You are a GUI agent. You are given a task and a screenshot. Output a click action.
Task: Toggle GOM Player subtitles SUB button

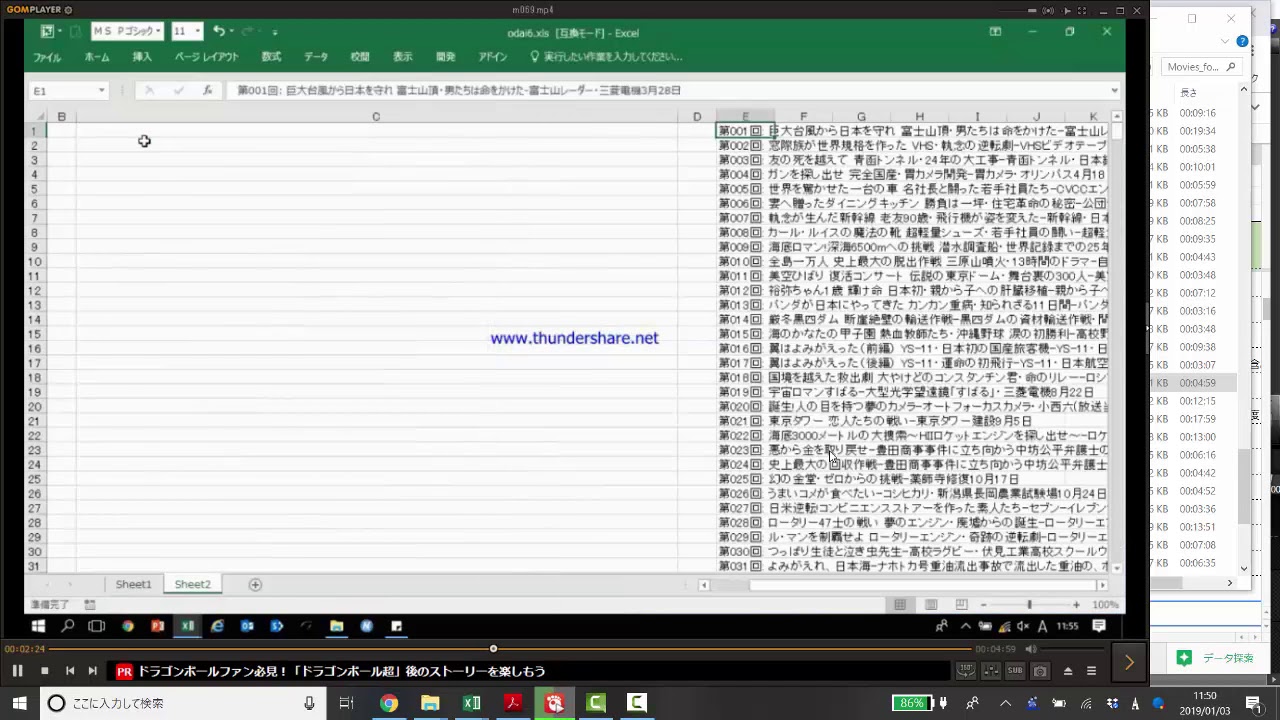pyautogui.click(x=1015, y=671)
